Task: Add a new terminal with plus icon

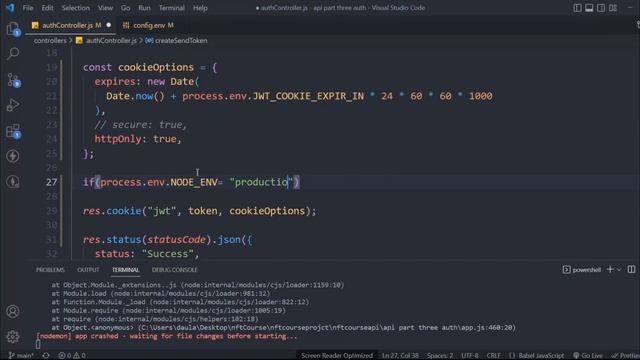Action: tap(610, 269)
